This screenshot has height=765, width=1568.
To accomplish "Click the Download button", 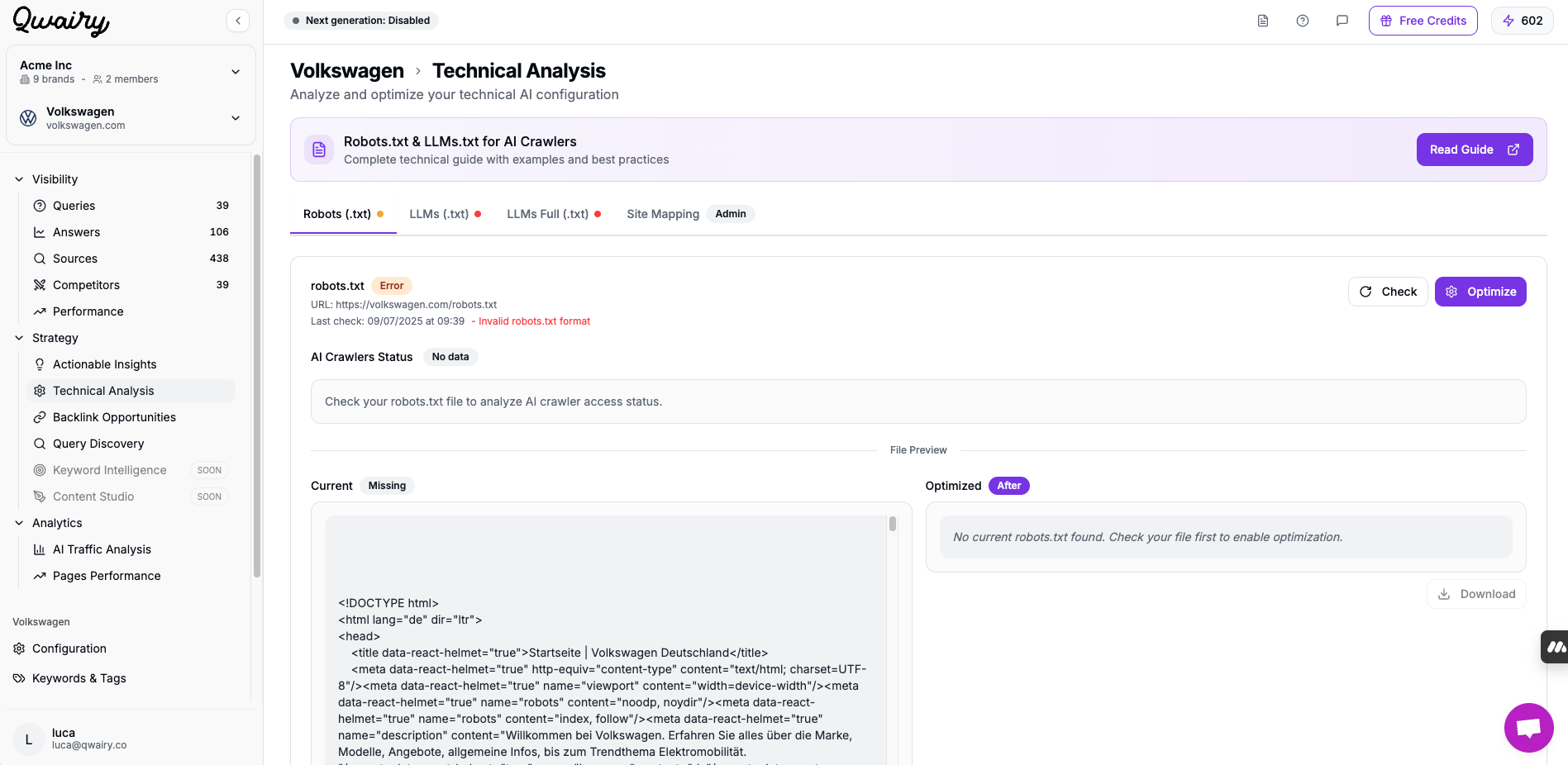I will pos(1476,594).
